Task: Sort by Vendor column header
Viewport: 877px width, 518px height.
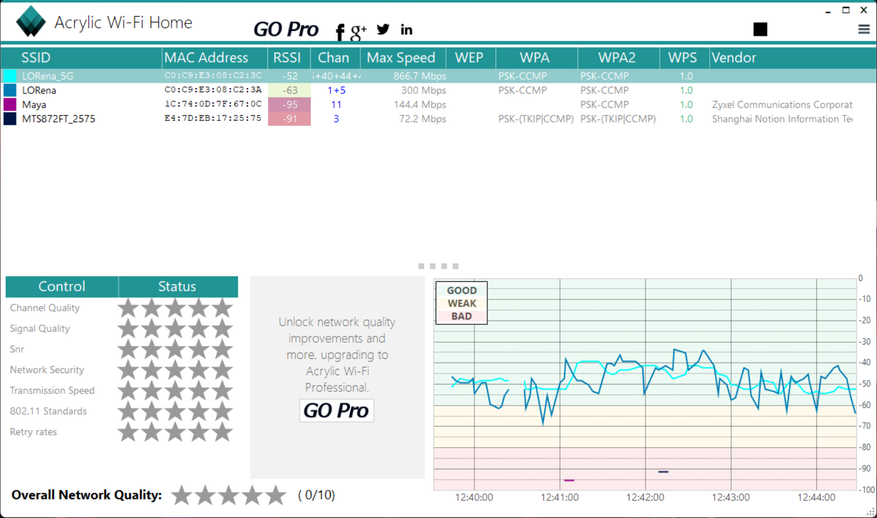Action: point(793,58)
